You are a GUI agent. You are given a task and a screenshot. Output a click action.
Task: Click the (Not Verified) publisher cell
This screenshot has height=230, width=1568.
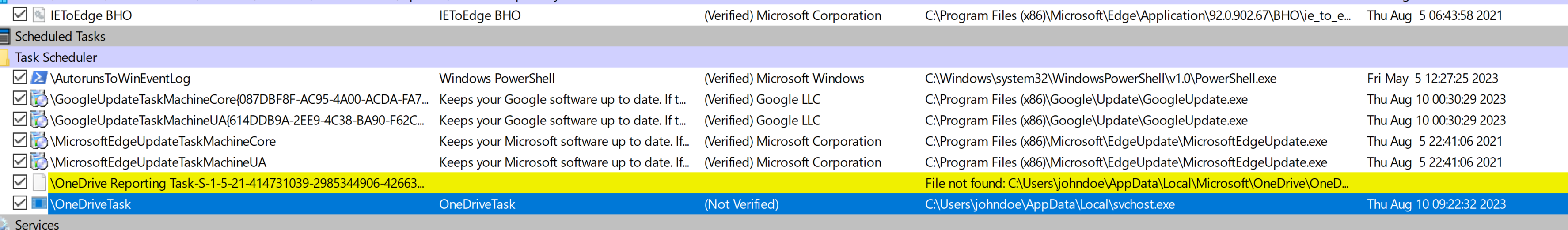coord(741,204)
